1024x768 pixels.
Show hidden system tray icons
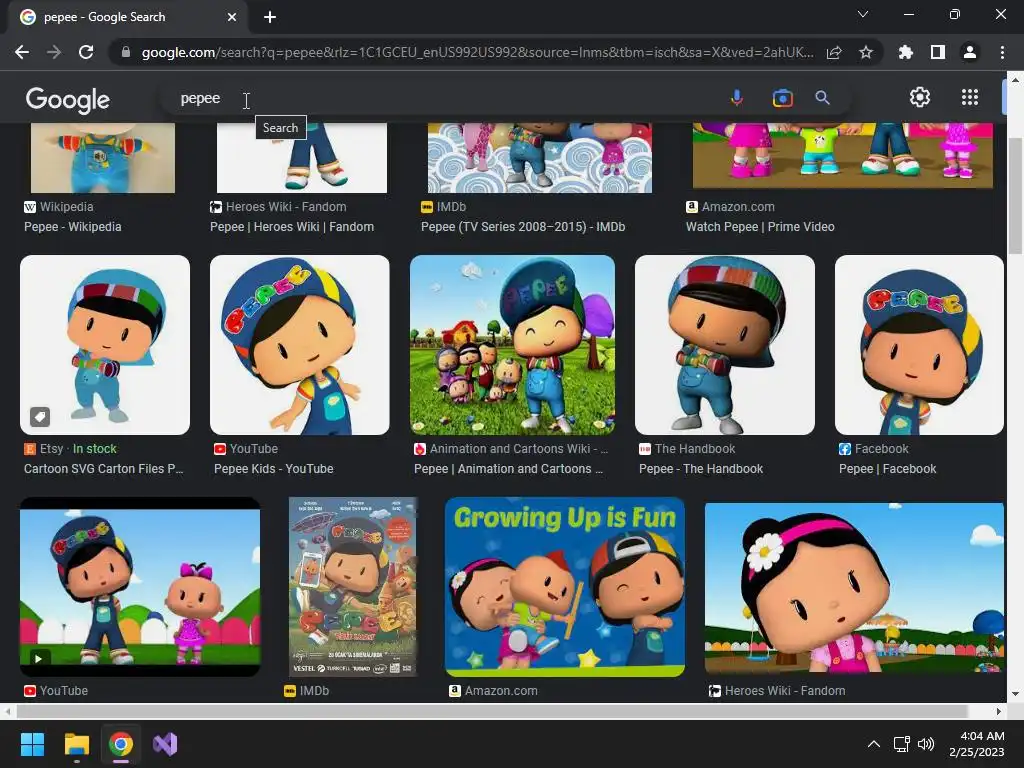pos(874,744)
